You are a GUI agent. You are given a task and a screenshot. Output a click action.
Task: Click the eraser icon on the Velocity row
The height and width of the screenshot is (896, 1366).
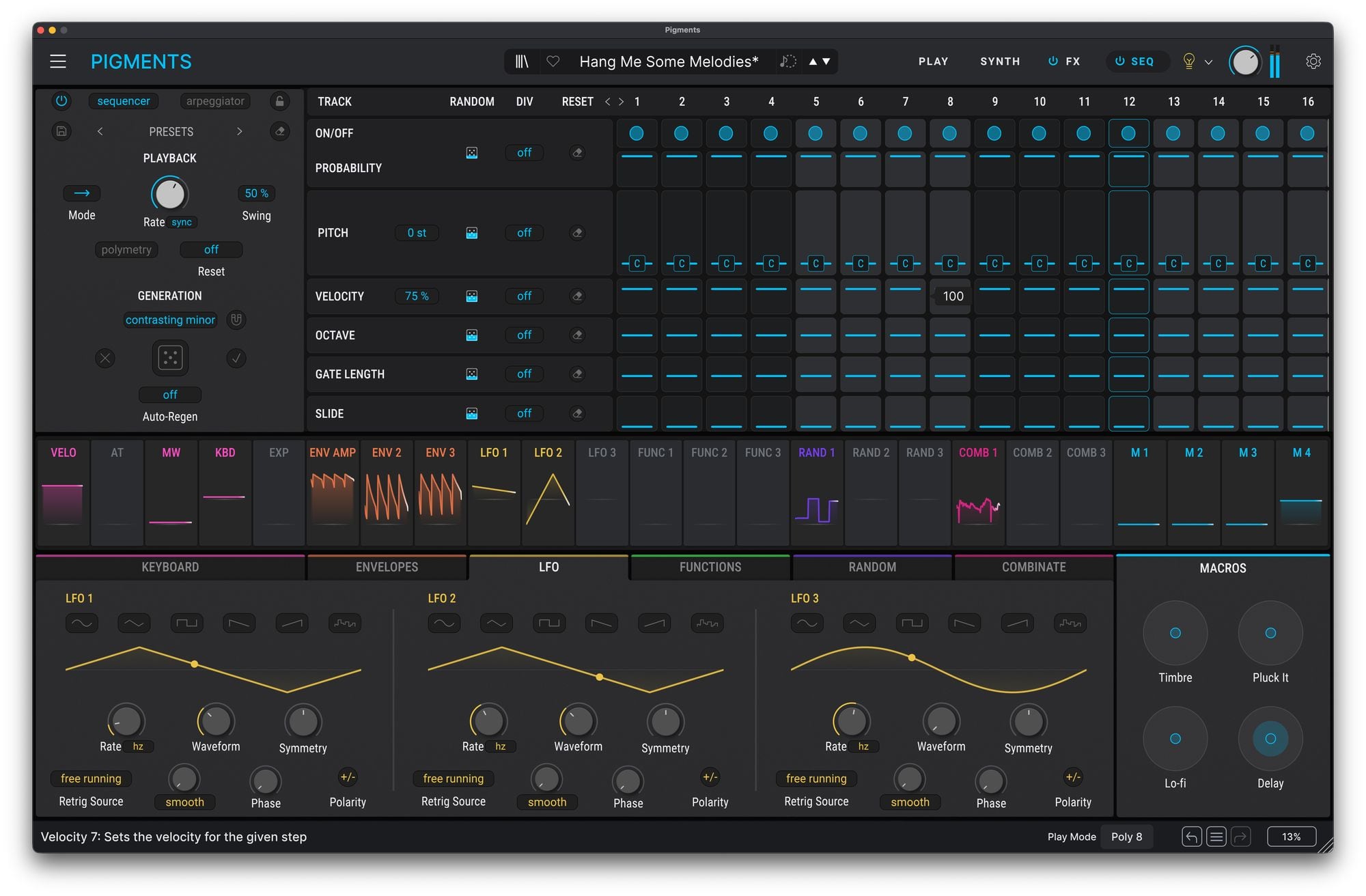[x=577, y=296]
